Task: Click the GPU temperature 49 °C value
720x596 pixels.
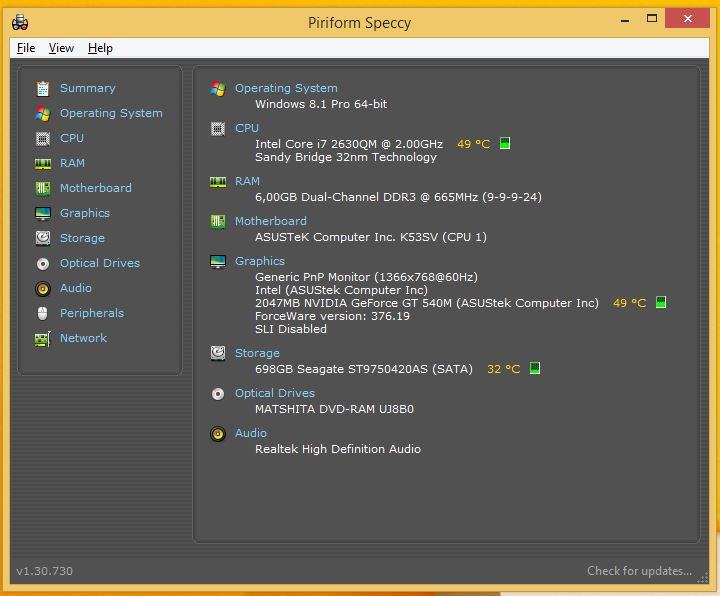Action: tap(630, 303)
